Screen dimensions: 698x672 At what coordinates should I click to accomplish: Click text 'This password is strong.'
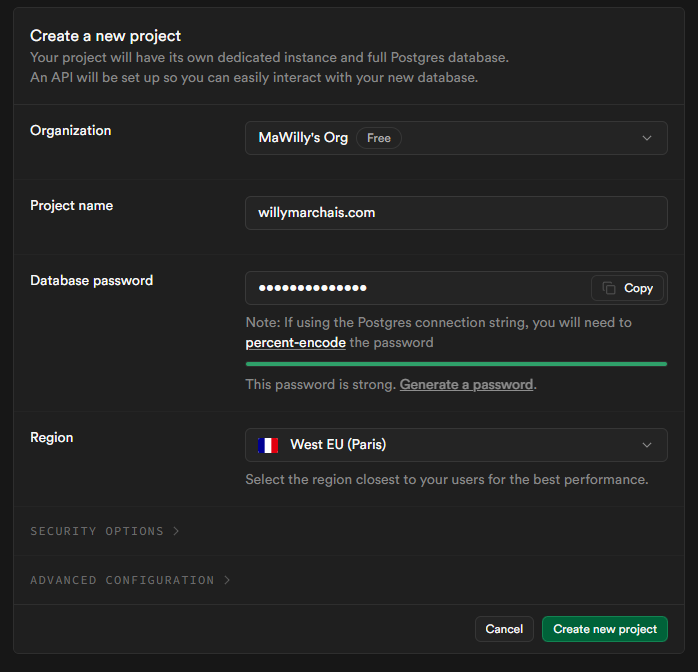point(321,385)
